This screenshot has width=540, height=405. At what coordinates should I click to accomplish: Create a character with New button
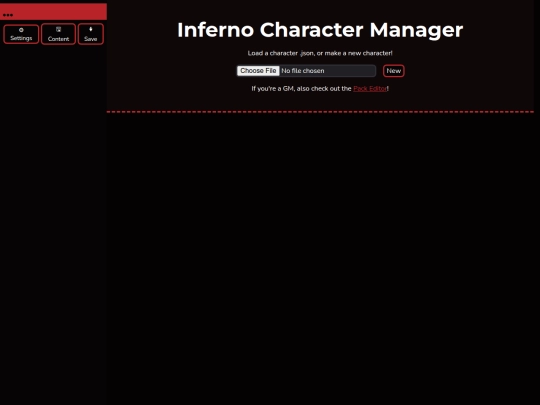394,71
